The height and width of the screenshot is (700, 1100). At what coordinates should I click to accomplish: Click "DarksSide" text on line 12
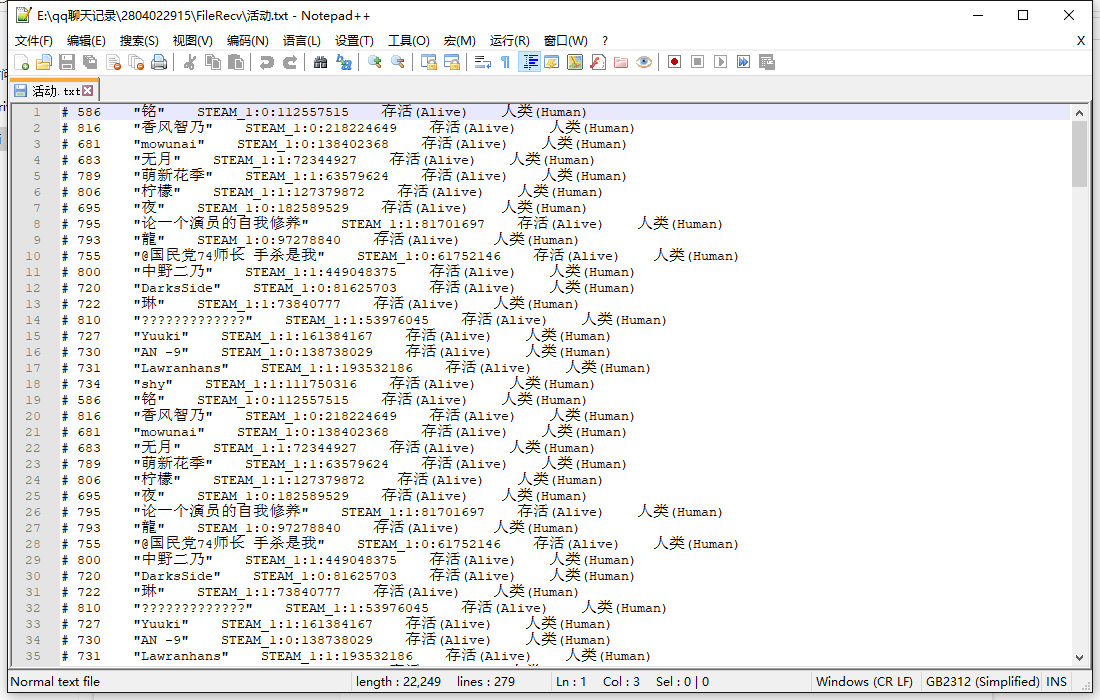(177, 288)
